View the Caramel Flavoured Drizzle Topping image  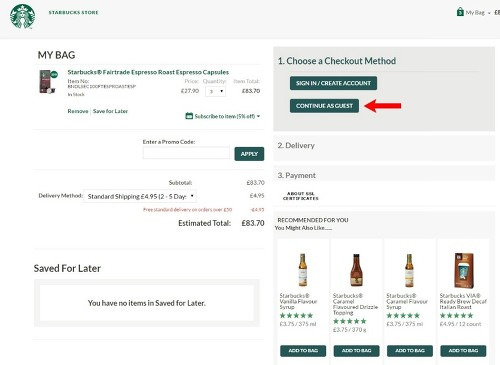356,270
